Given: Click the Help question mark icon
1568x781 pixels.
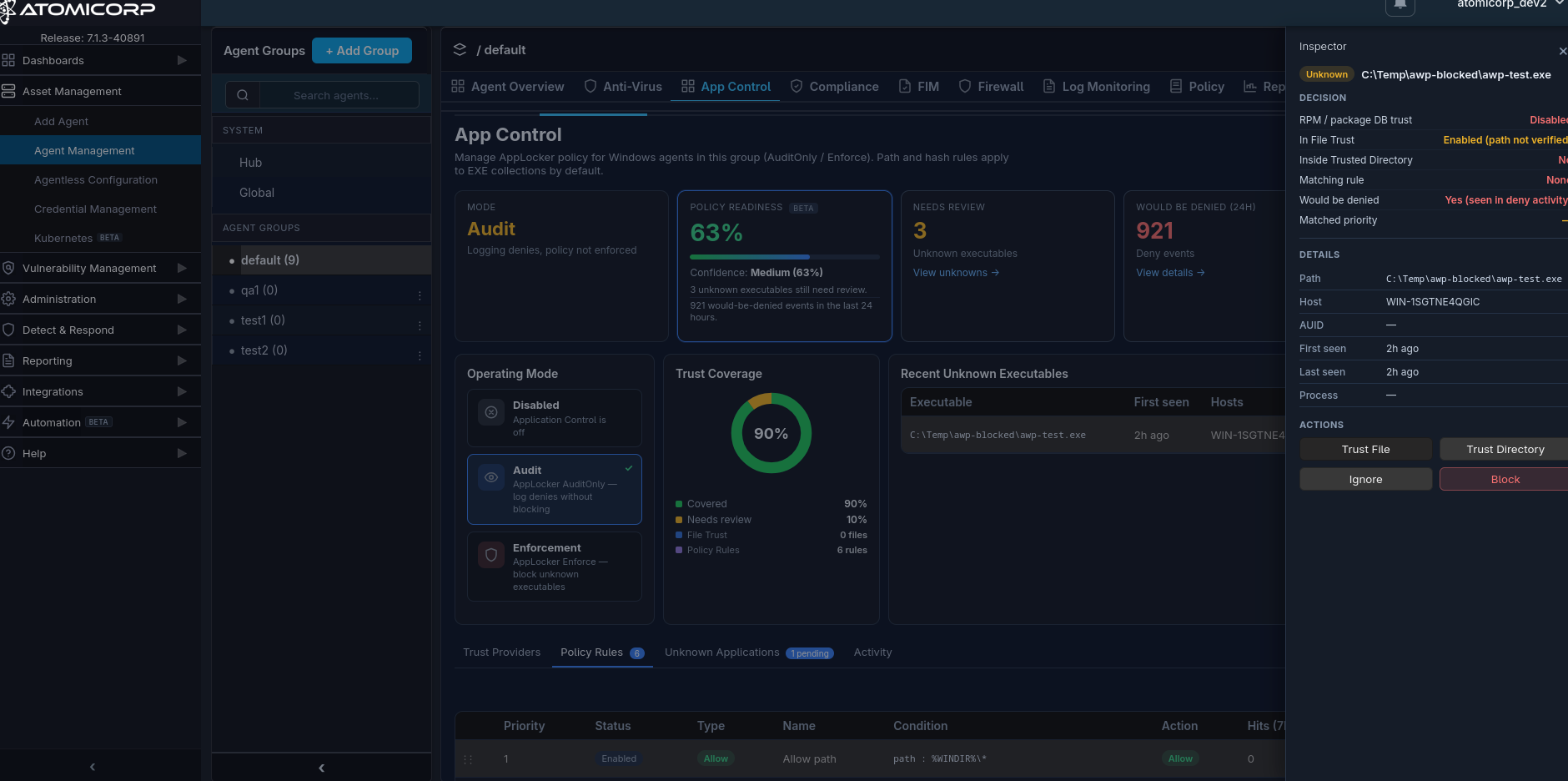Looking at the screenshot, I should [8, 453].
